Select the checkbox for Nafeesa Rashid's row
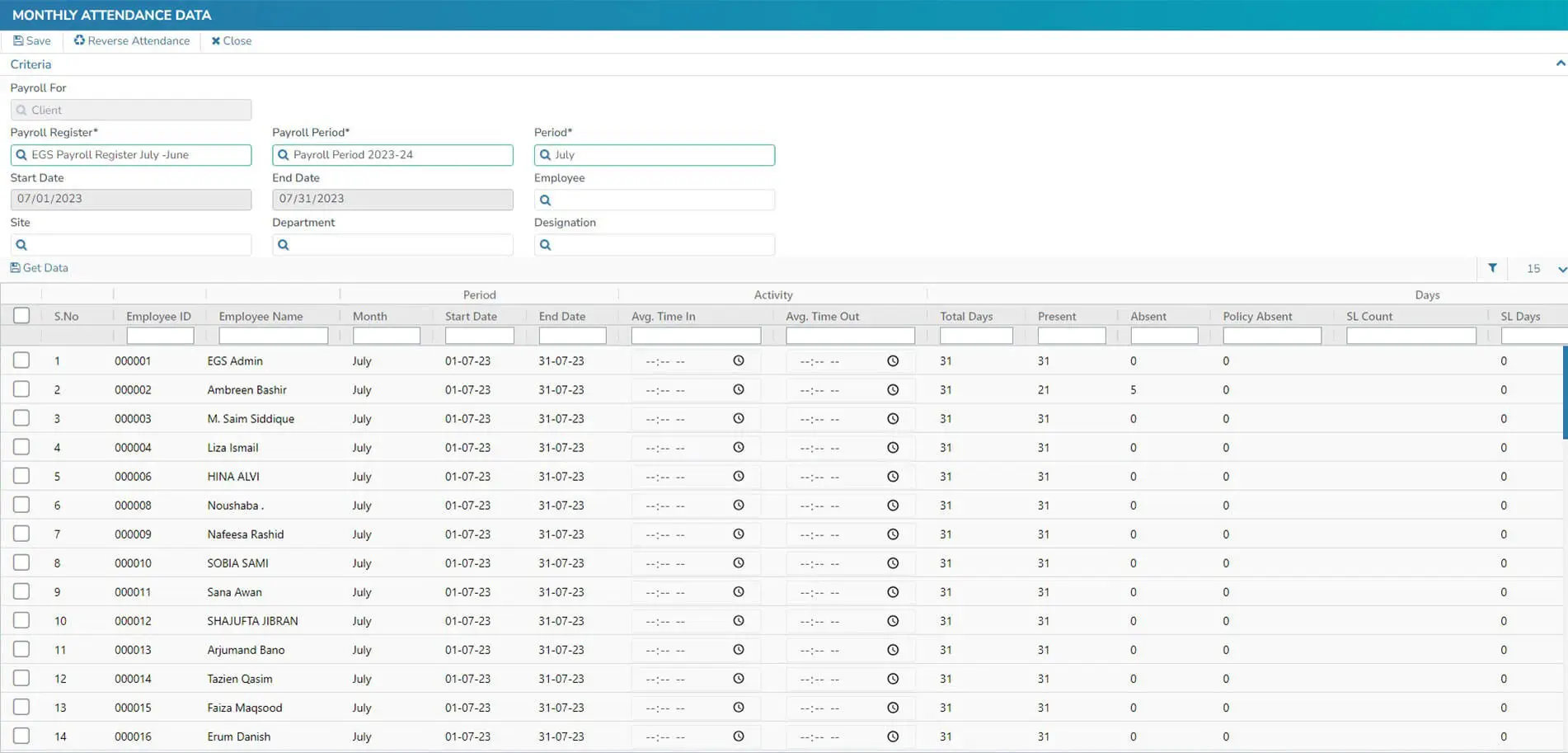Screen dimensions: 1568x753 [21, 534]
